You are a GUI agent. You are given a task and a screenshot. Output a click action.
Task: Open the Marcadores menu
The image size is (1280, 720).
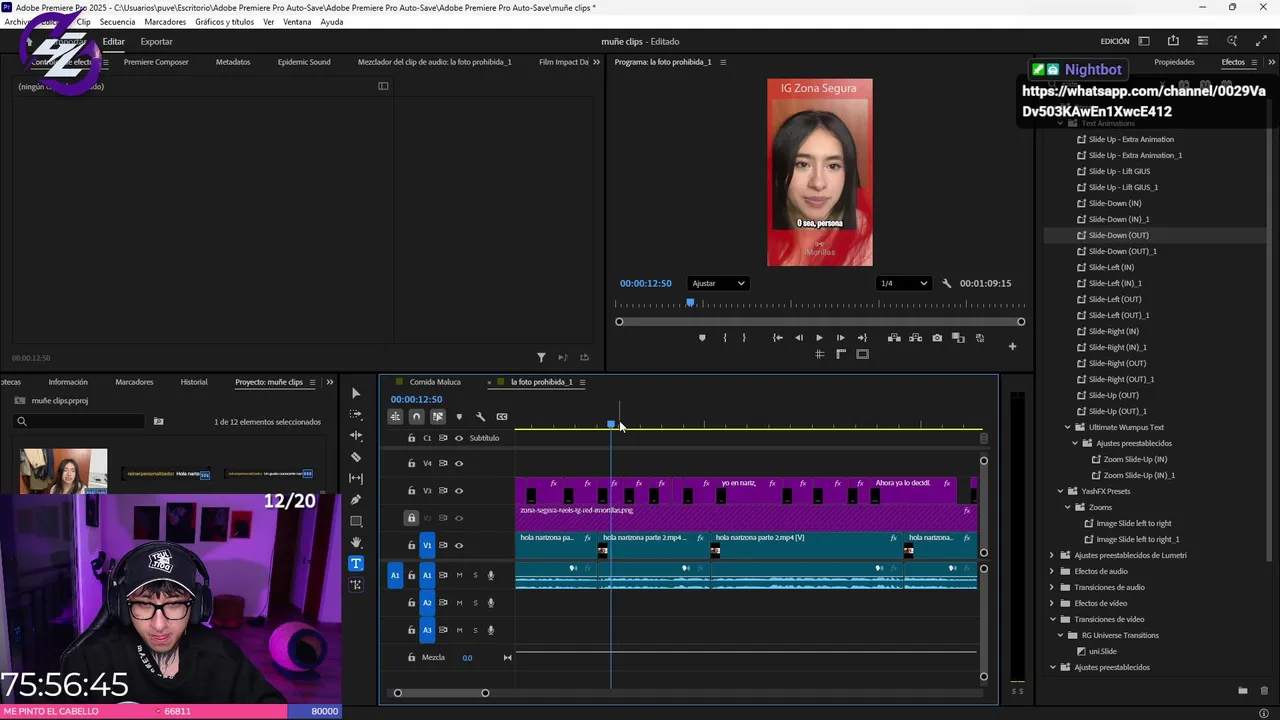click(165, 22)
